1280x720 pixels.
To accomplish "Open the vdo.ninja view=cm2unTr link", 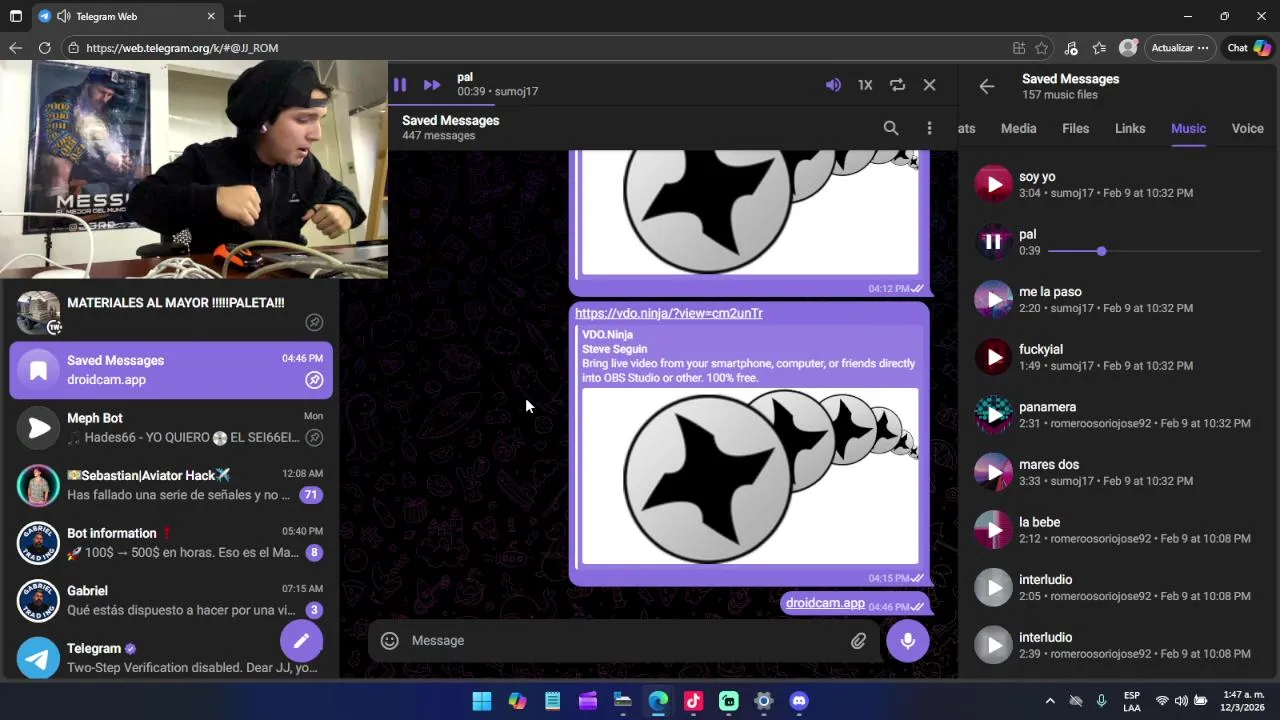I will pyautogui.click(x=668, y=313).
